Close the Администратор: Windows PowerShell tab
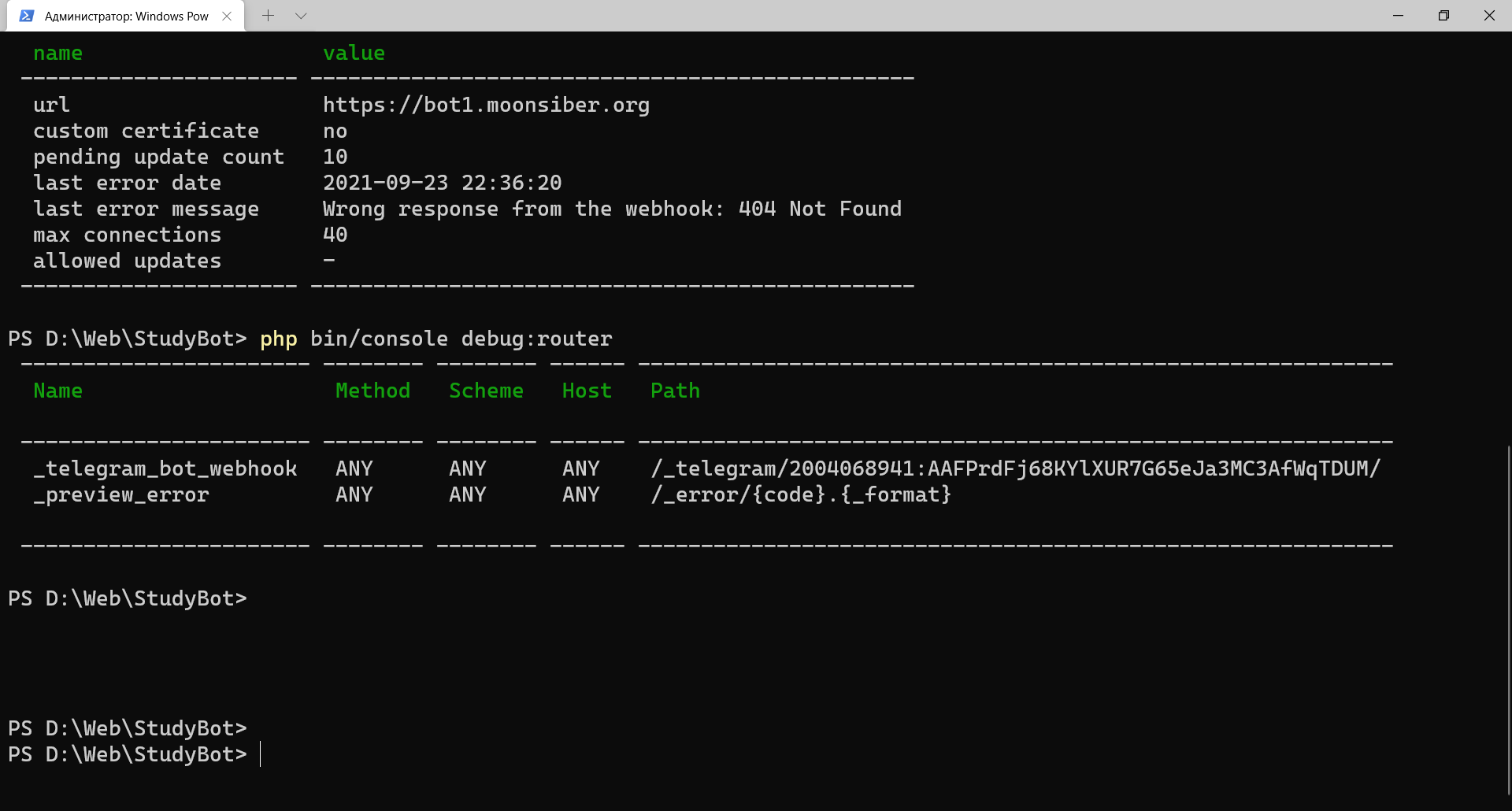Screen dimensions: 1512x811 [x=227, y=16]
